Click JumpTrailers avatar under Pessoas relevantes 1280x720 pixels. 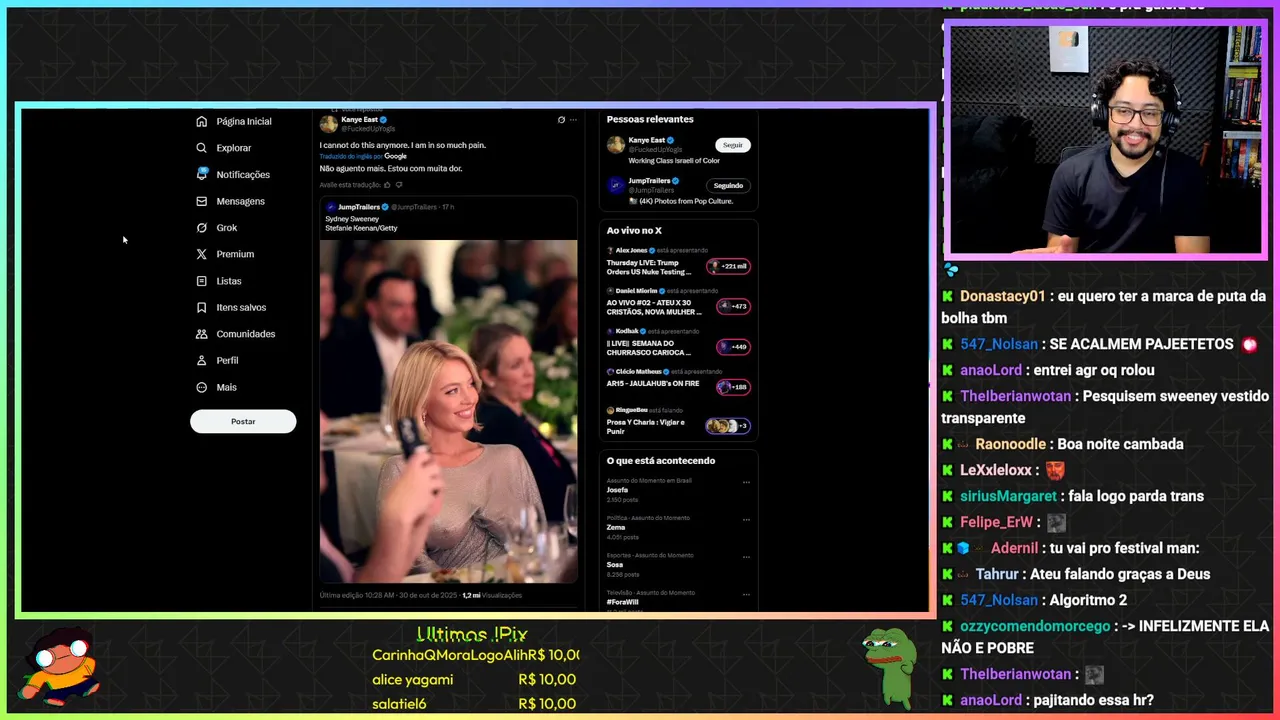point(616,185)
